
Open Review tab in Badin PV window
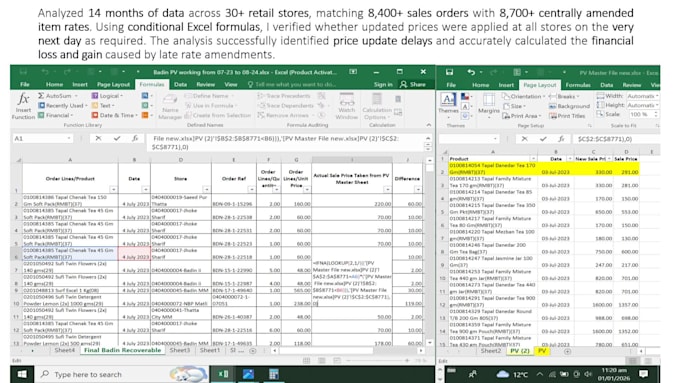[x=206, y=84]
